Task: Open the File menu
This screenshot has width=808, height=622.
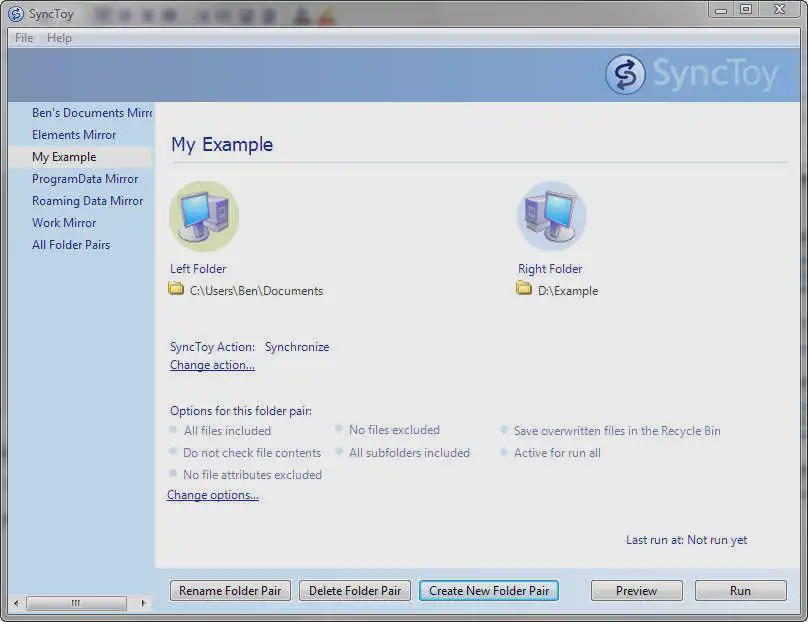Action: coord(22,38)
